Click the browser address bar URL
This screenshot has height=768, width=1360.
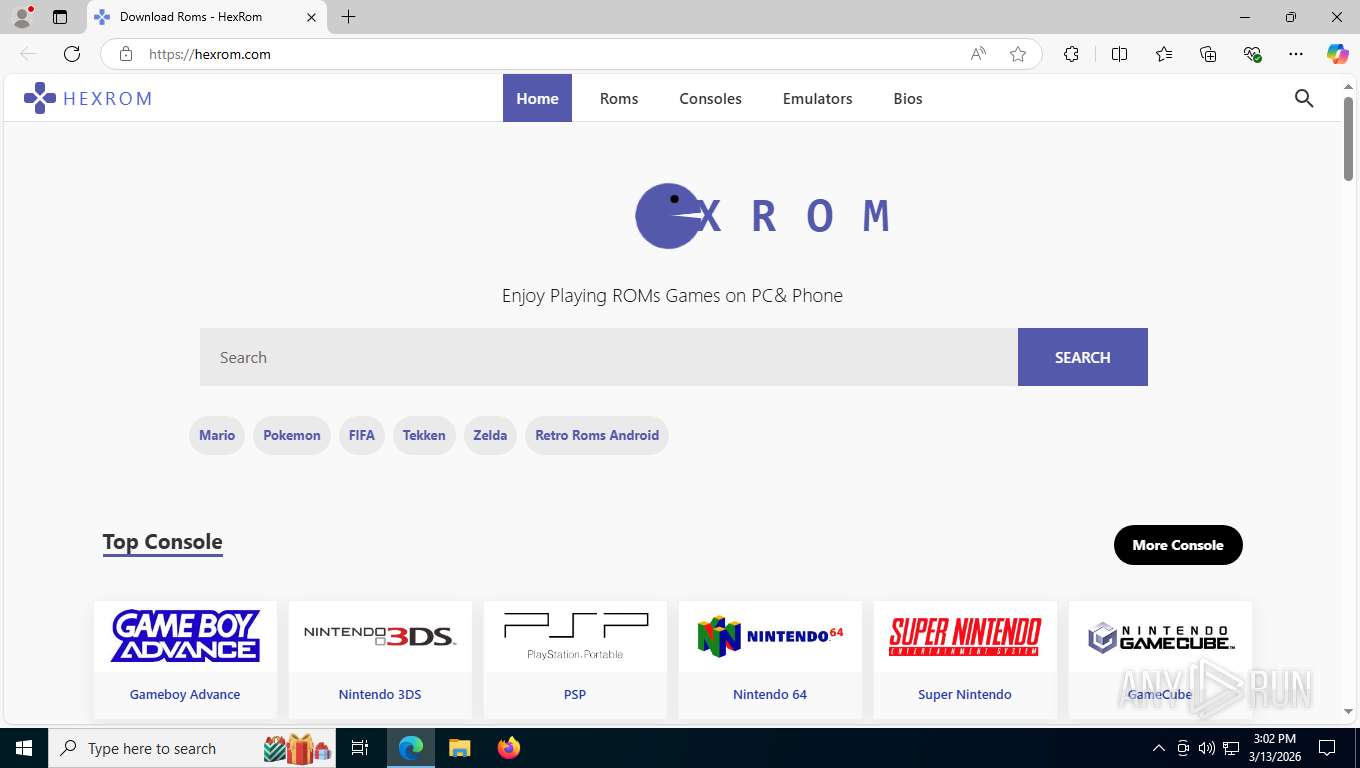click(210, 54)
